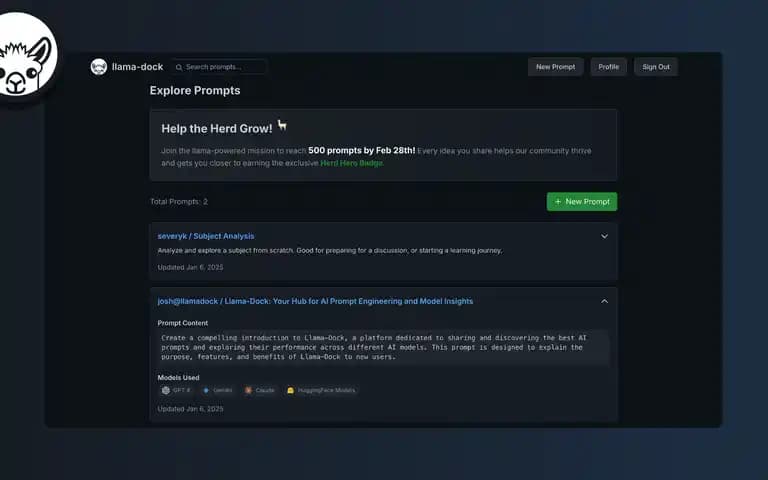Click the Gemini chip label
The height and width of the screenshot is (480, 768).
tap(222, 390)
